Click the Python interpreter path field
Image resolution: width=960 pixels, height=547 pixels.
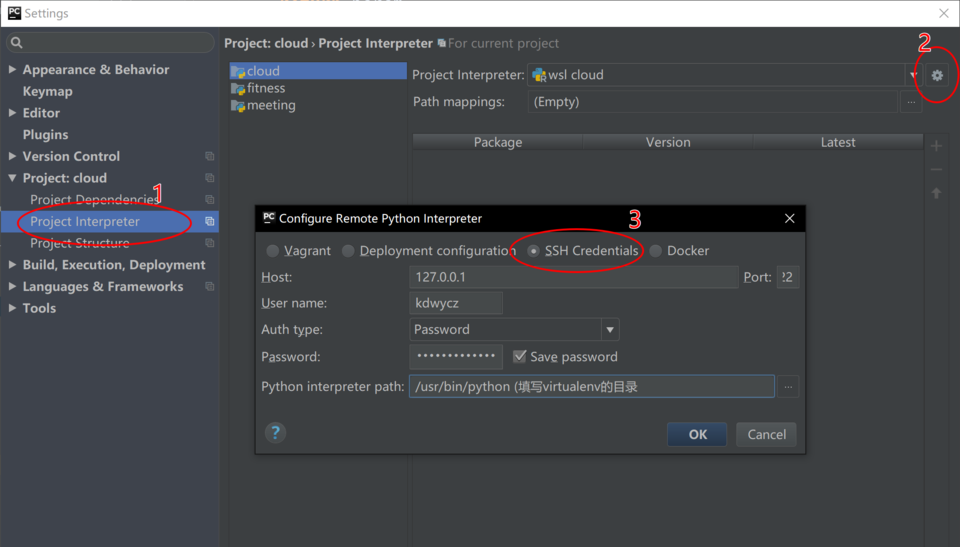point(592,387)
